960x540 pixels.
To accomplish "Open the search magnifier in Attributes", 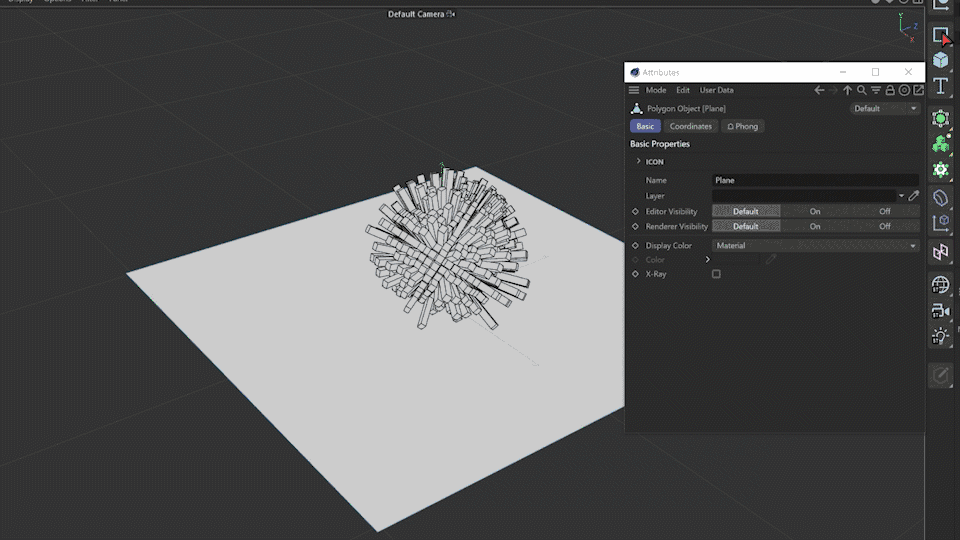I will [861, 90].
